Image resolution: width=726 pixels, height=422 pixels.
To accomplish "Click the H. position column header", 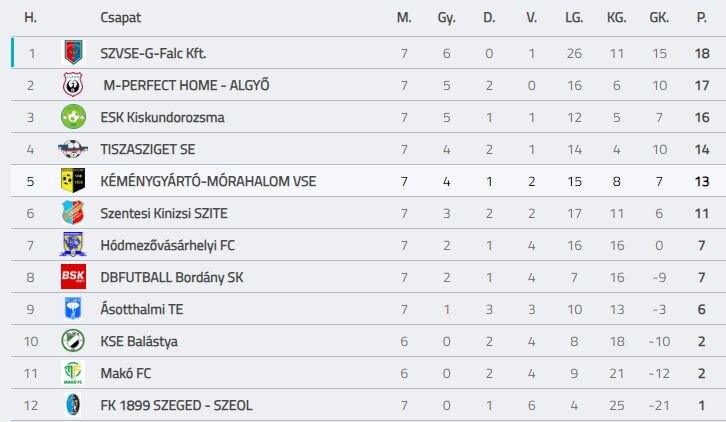I will (x=30, y=18).
